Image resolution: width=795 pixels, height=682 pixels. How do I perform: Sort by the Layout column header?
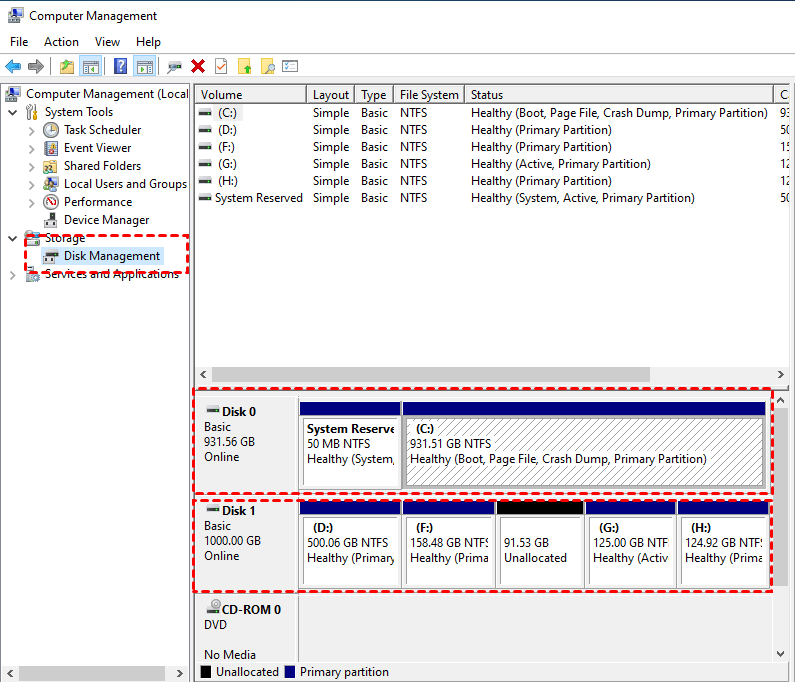click(x=331, y=95)
